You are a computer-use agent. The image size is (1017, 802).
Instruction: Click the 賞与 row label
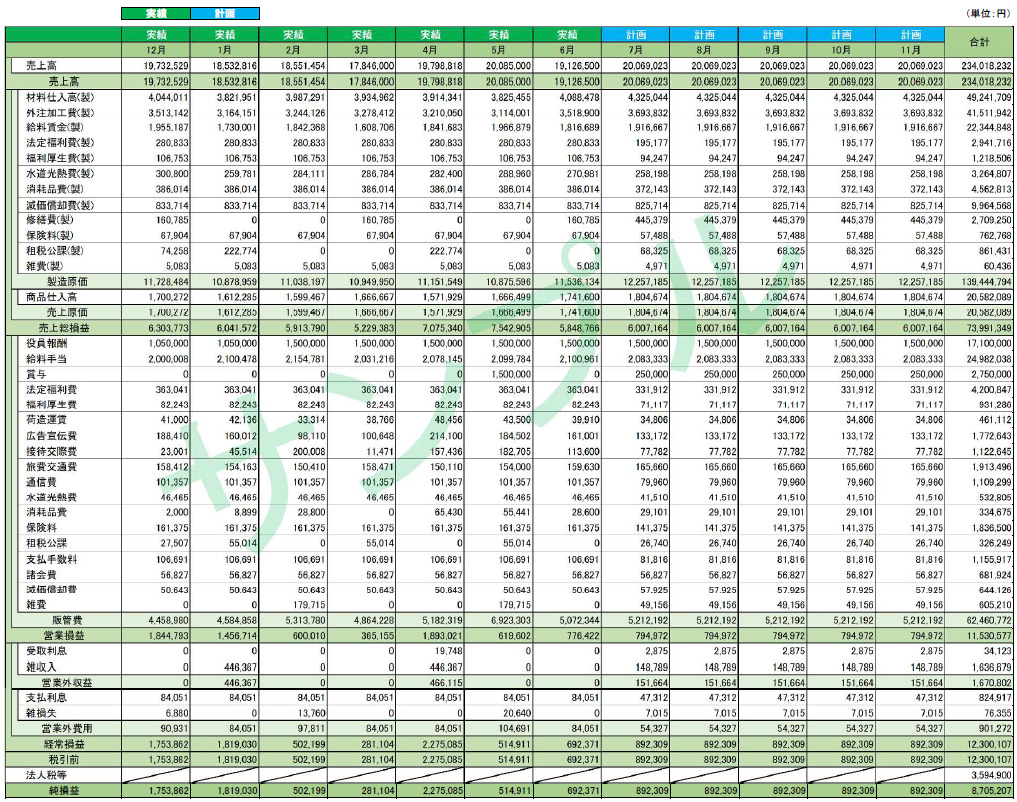click(36, 374)
